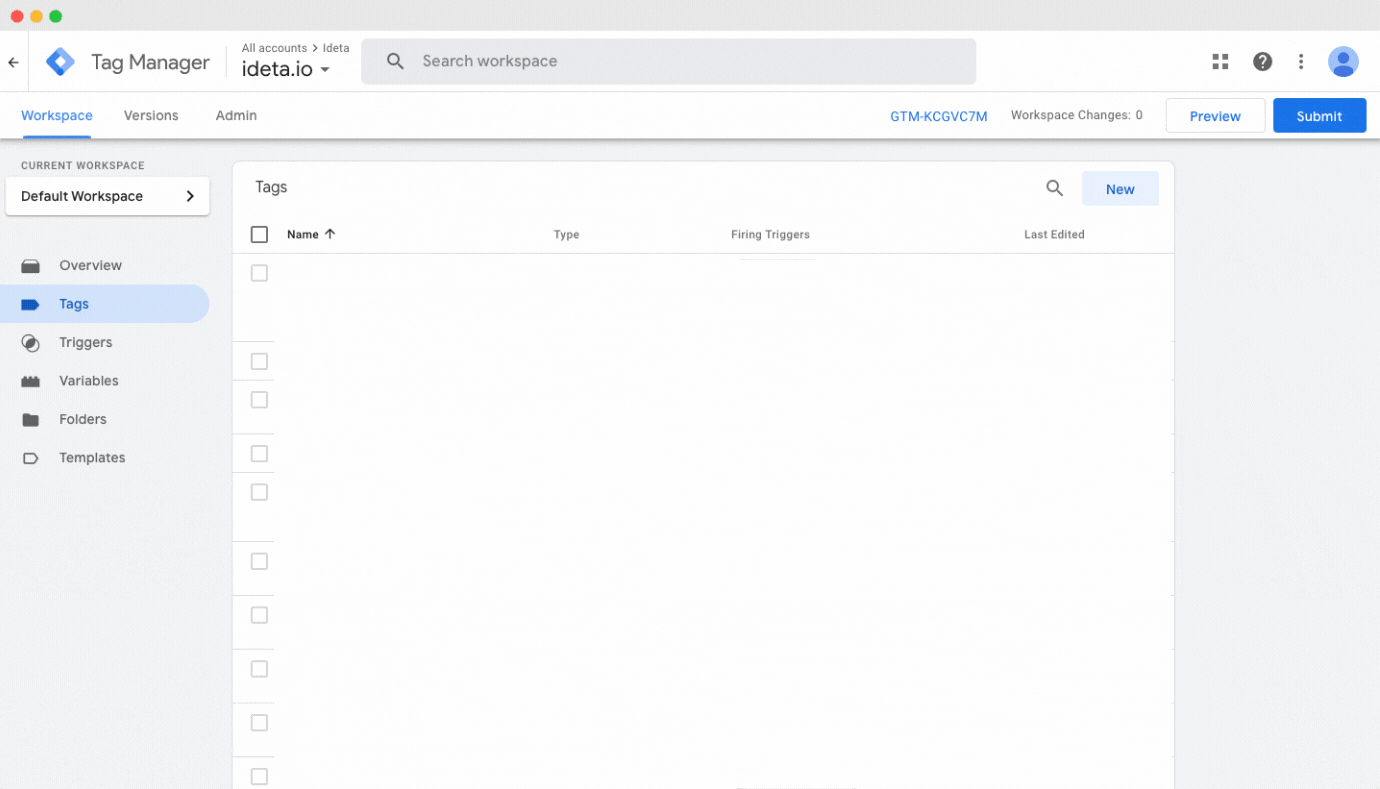1380x789 pixels.
Task: Click the Name column sort arrow
Action: point(330,234)
